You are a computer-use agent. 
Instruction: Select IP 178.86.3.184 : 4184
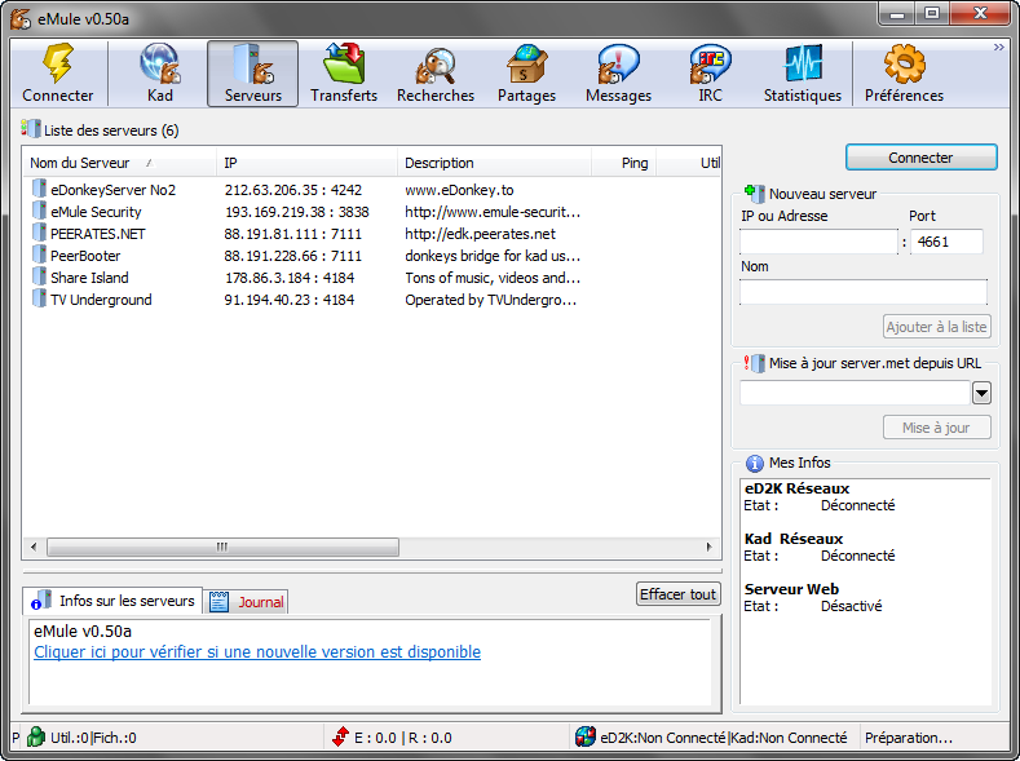click(x=289, y=278)
